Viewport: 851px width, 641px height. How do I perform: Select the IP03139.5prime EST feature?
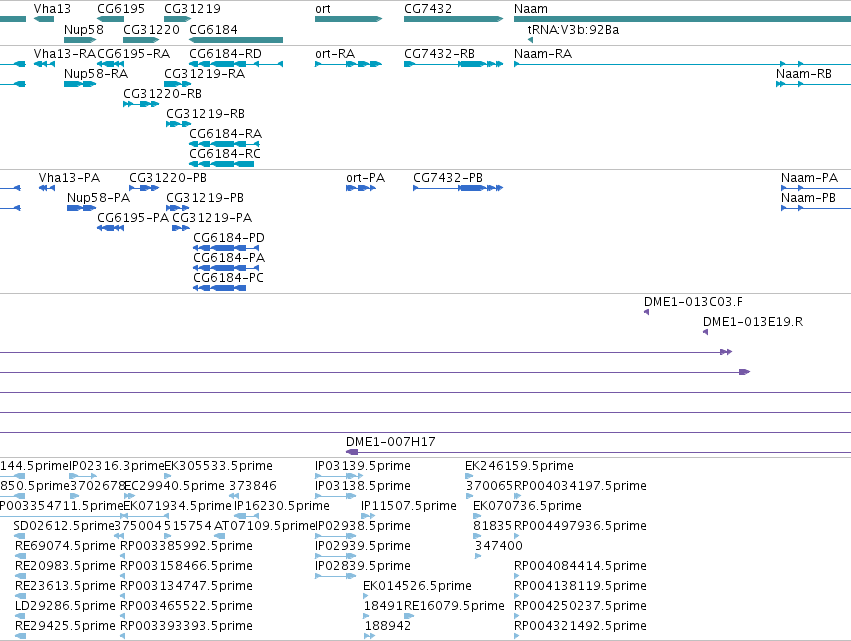point(339,476)
